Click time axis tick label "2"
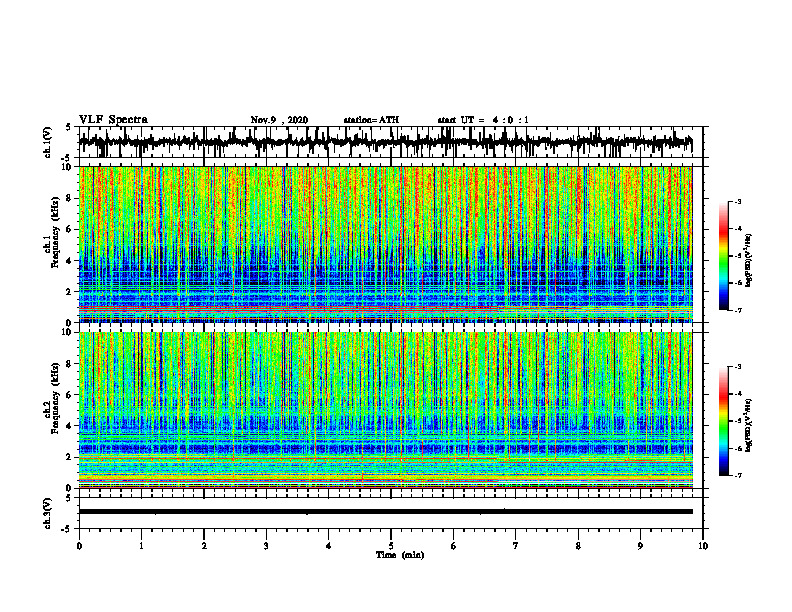Viewport: 792px width, 612px height. click(204, 546)
